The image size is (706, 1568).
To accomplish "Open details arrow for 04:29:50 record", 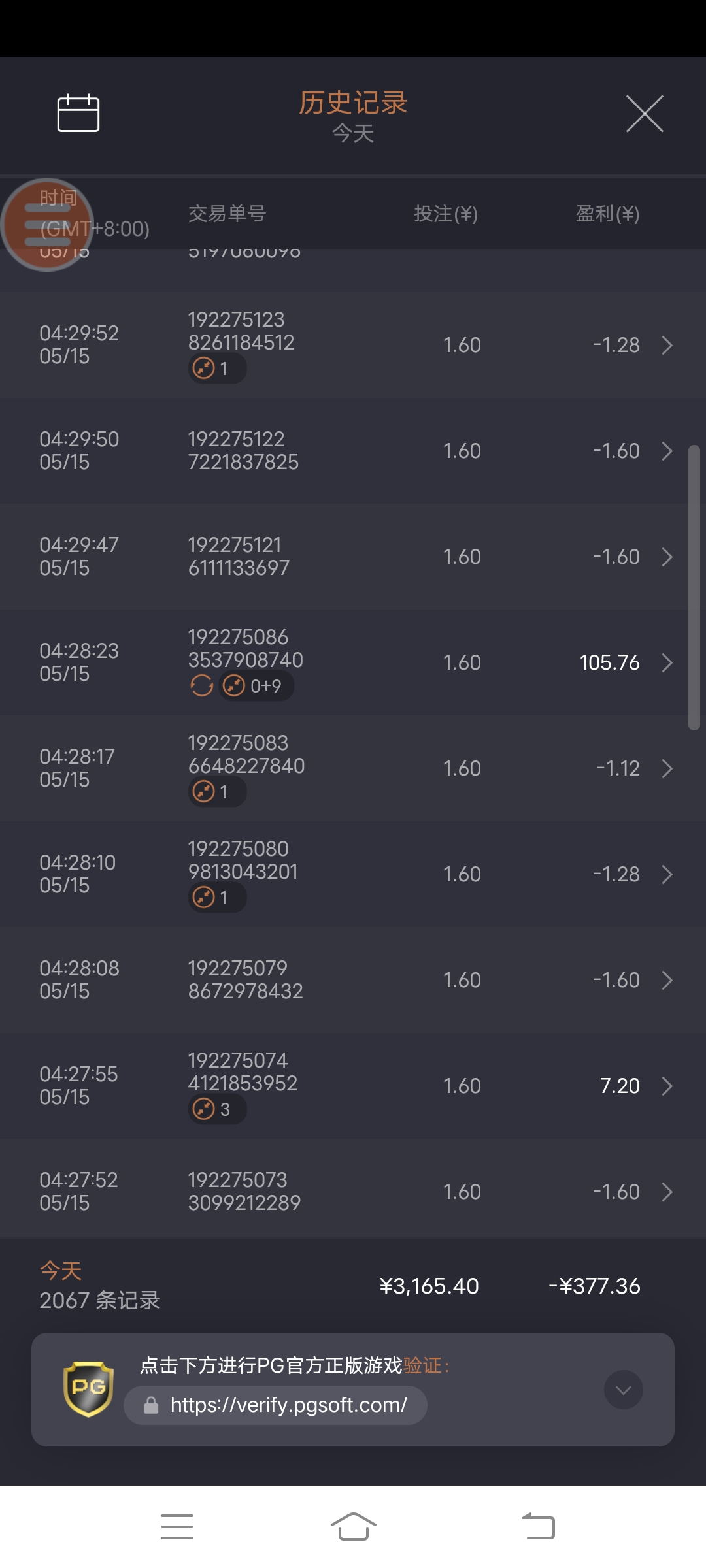I will click(667, 451).
